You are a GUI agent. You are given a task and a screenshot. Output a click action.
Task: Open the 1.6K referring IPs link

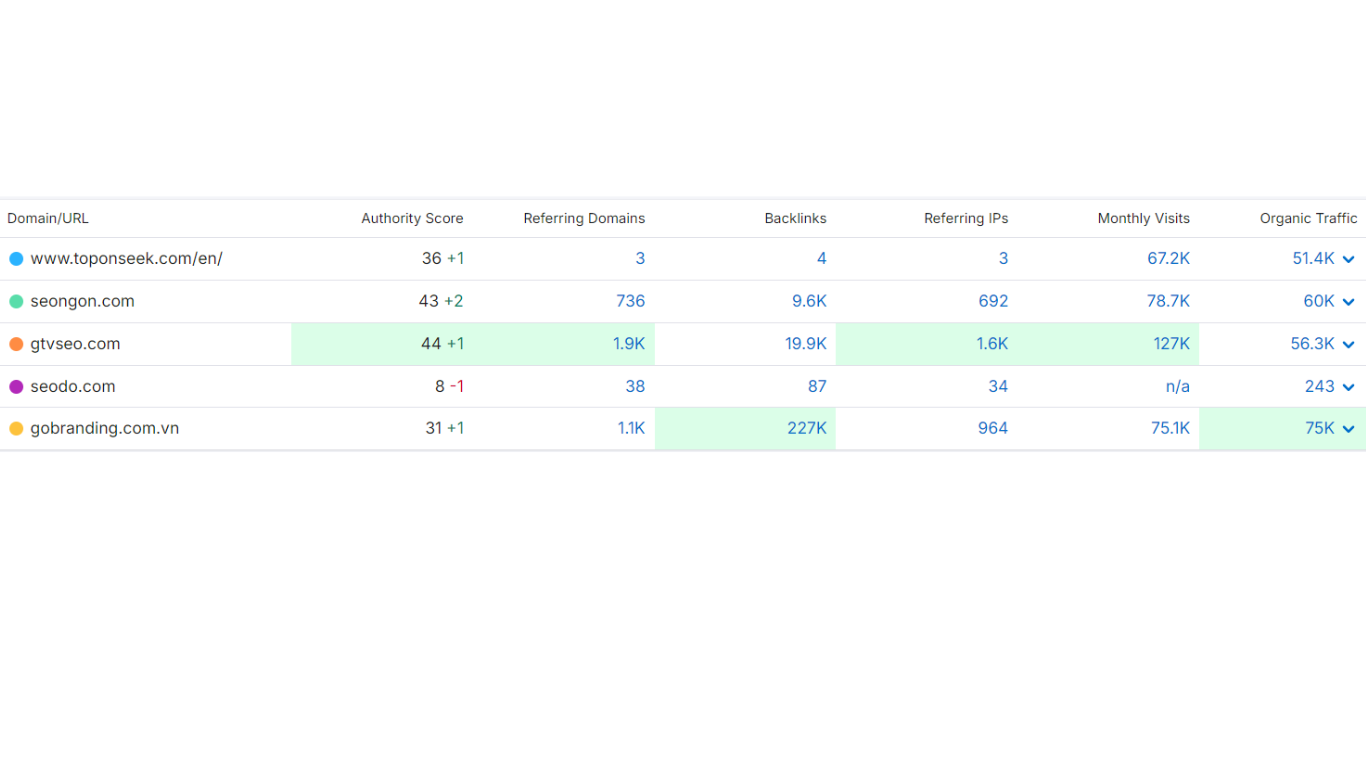(992, 344)
